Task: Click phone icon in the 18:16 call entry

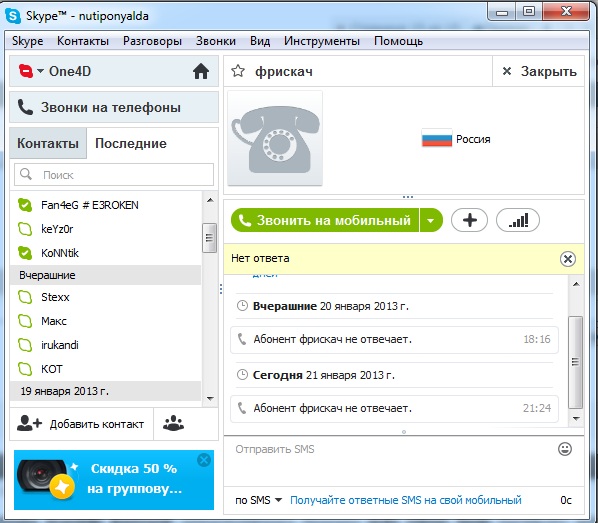Action: pyautogui.click(x=242, y=339)
